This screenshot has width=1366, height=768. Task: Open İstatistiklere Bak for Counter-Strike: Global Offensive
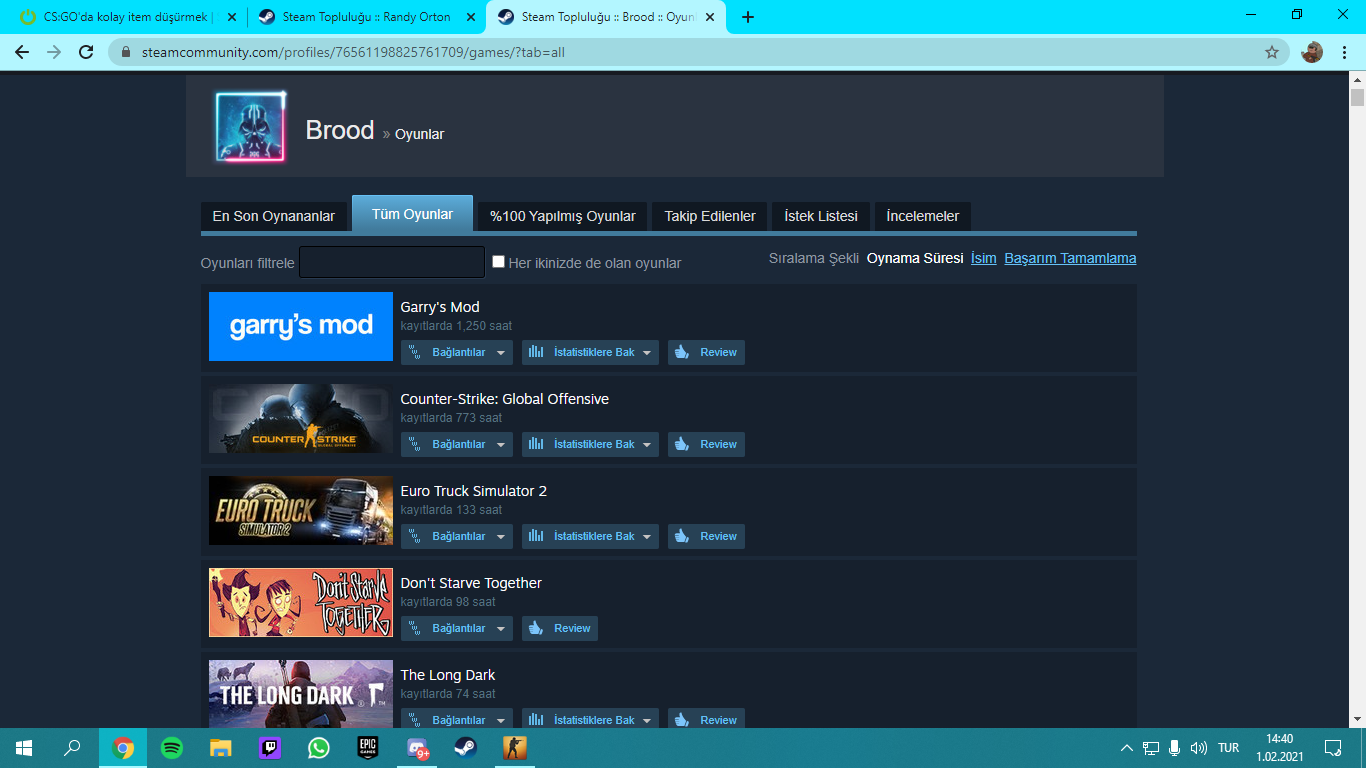click(x=590, y=444)
